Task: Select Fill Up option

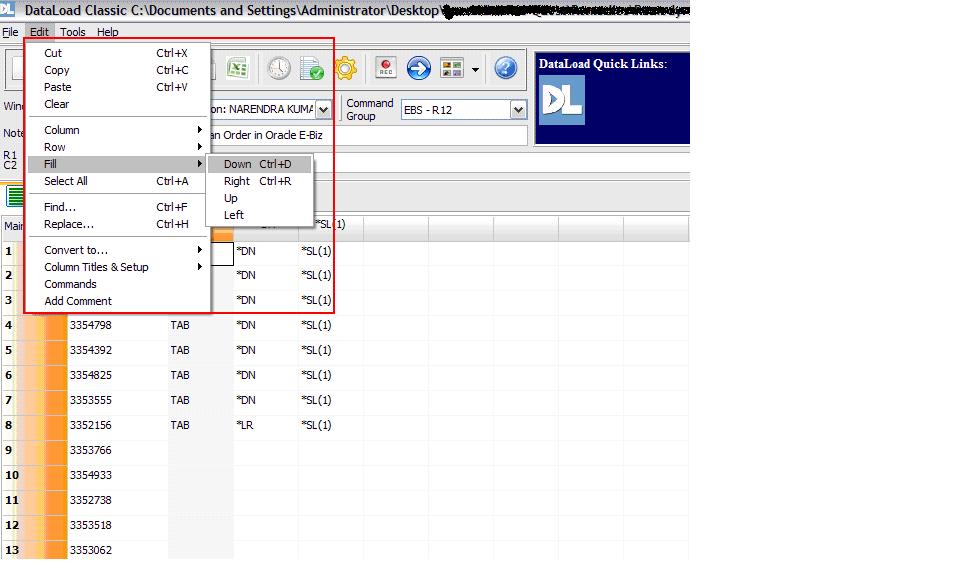Action: click(260, 198)
